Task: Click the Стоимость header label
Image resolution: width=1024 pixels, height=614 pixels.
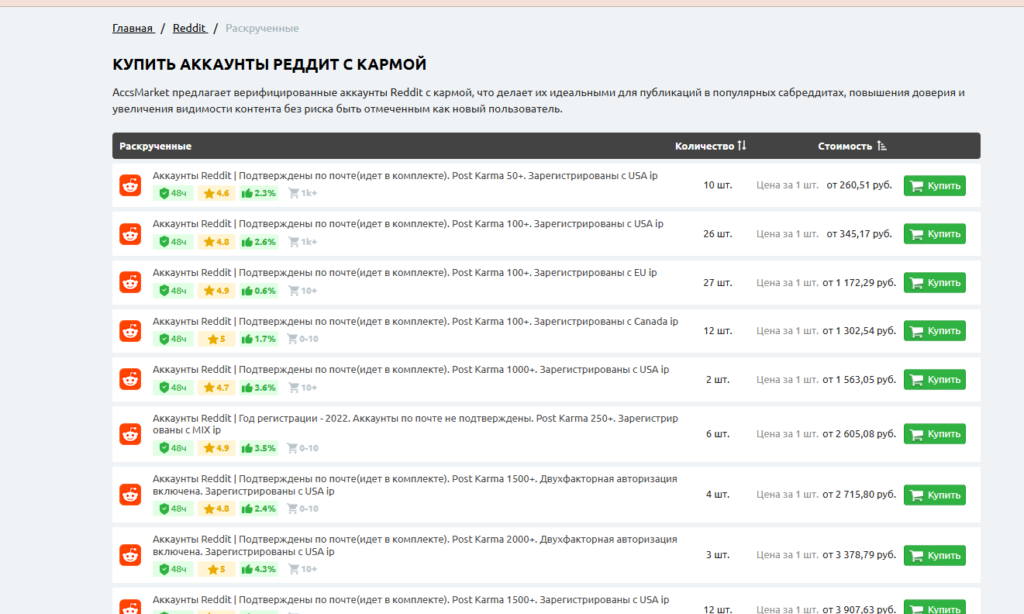Action: click(845, 146)
